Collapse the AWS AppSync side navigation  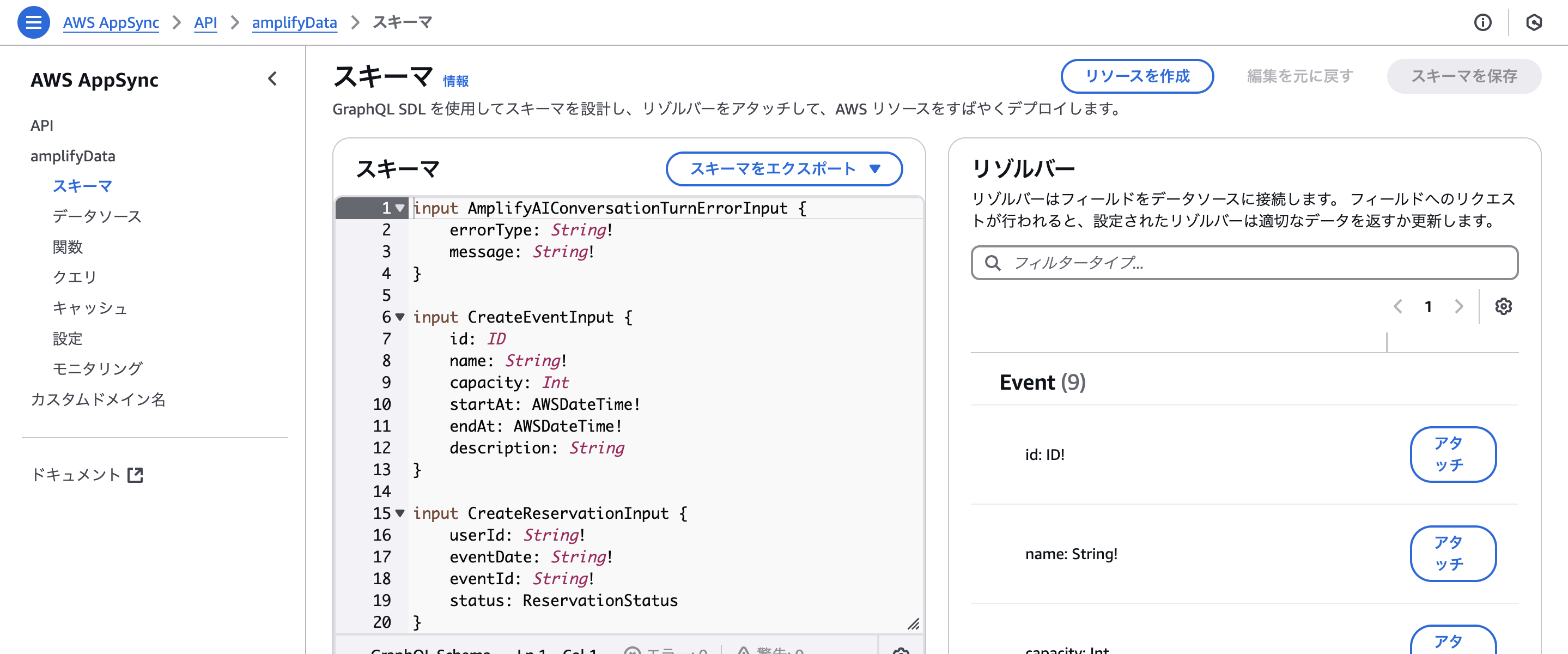point(272,78)
